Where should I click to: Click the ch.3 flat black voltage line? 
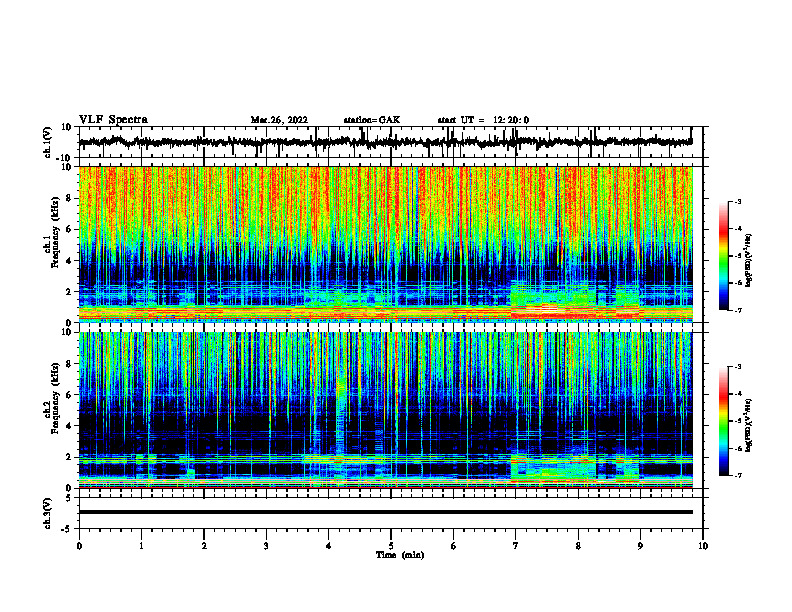pos(385,512)
